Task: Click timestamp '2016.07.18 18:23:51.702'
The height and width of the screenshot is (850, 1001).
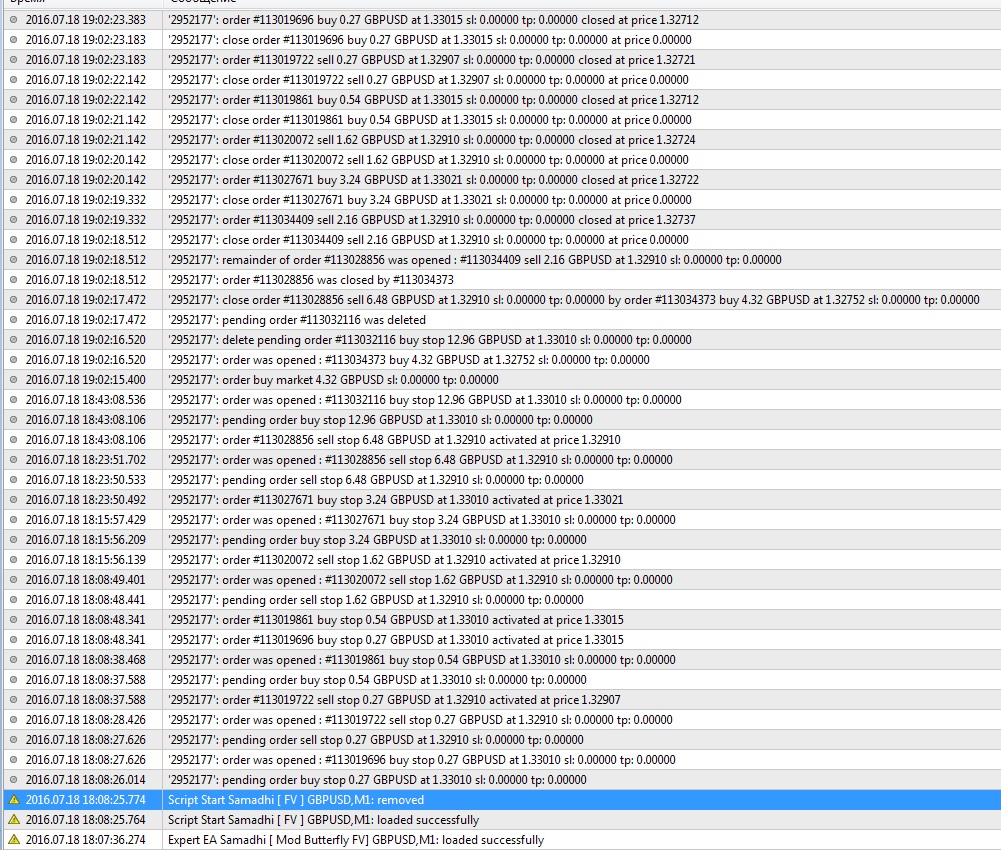Action: pos(86,460)
